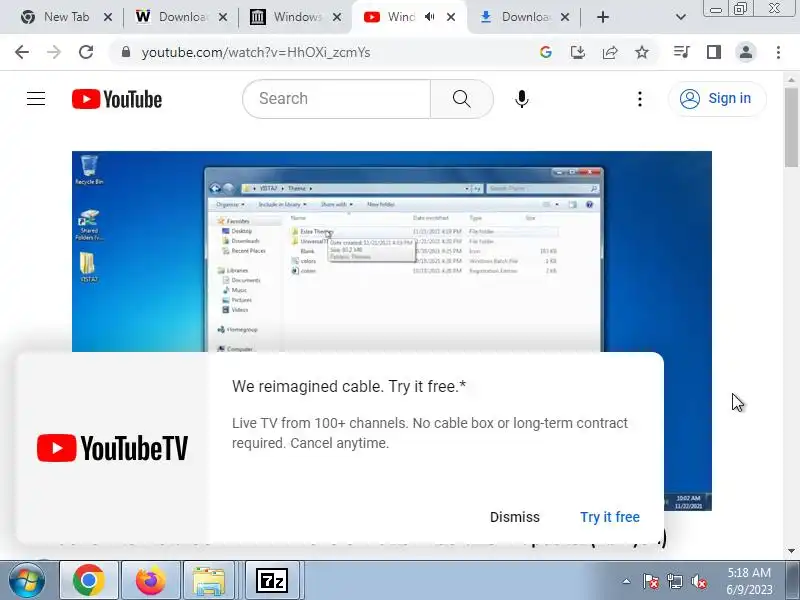Click the browser forward arrow
The width and height of the screenshot is (800, 600).
tap(54, 52)
